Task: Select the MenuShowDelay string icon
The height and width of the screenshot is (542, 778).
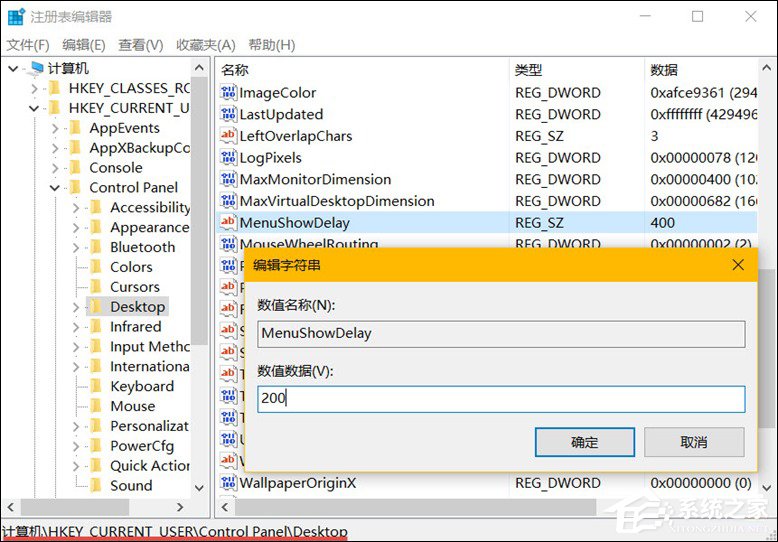Action: (x=228, y=223)
